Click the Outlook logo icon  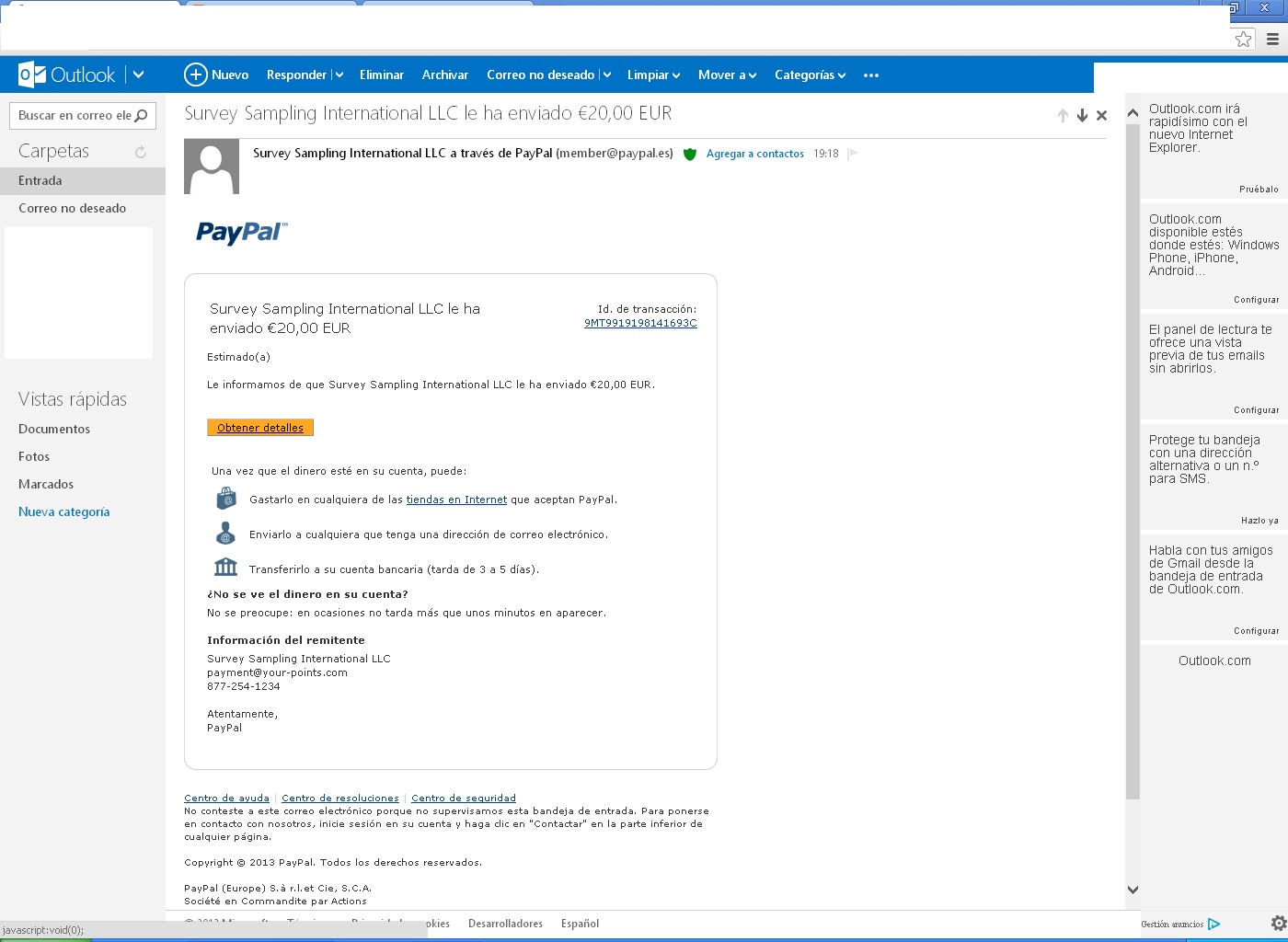pos(32,75)
